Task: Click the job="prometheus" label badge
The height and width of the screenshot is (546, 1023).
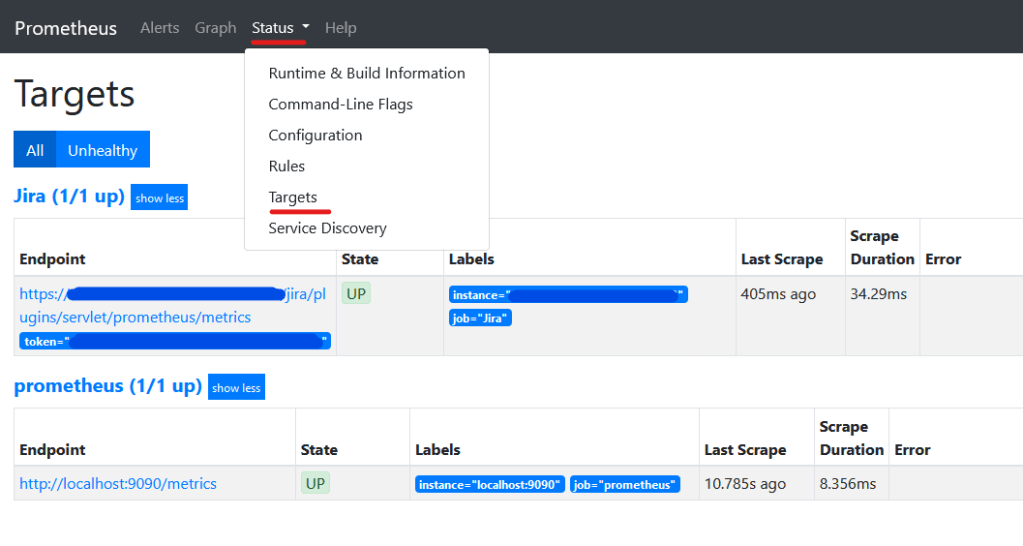Action: [x=625, y=485]
